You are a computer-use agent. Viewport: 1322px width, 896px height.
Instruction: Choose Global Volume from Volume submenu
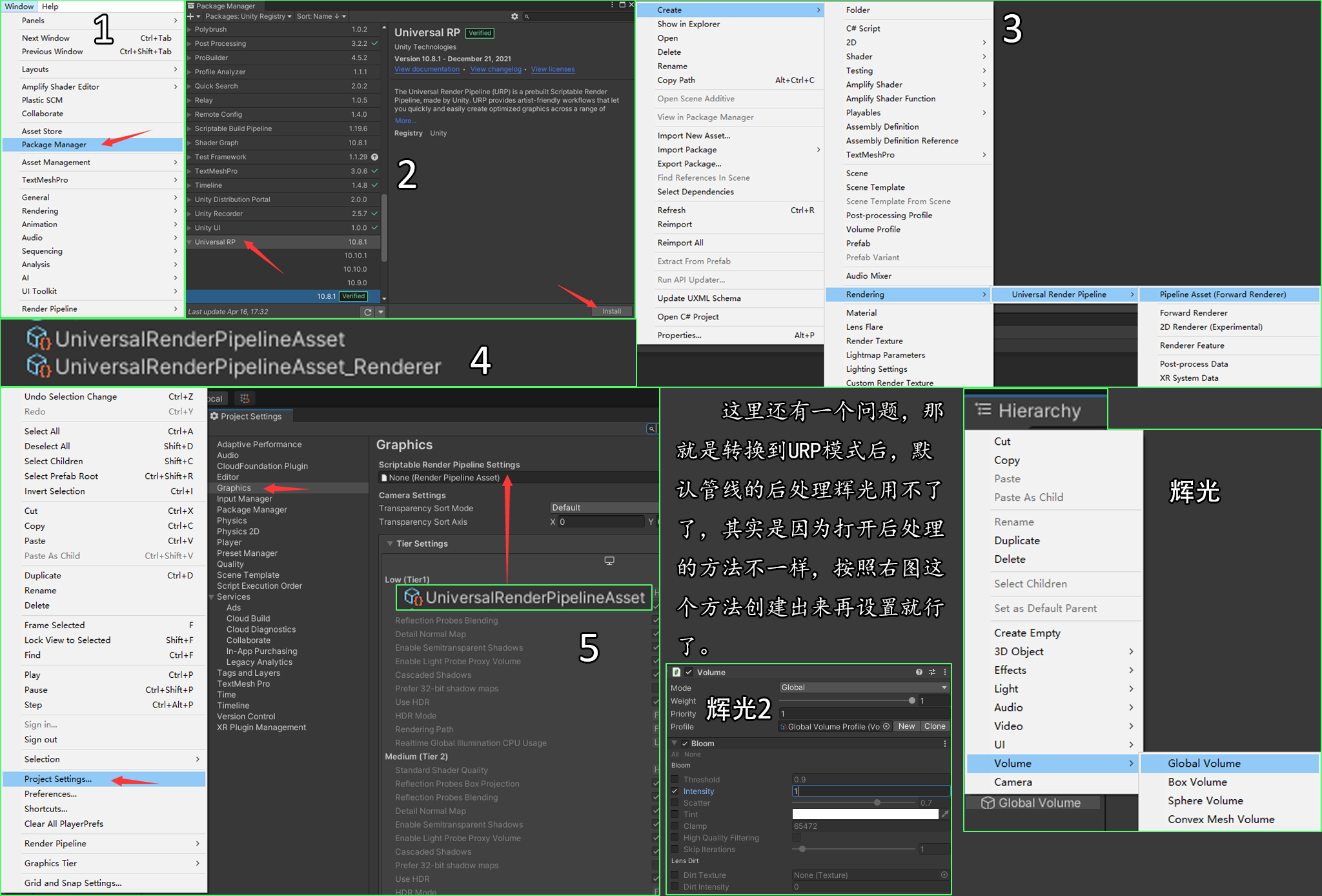click(x=1203, y=763)
